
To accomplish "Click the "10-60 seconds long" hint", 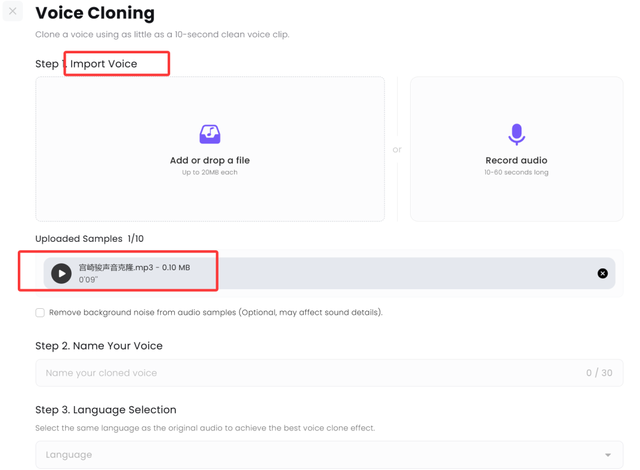I will [516, 173].
